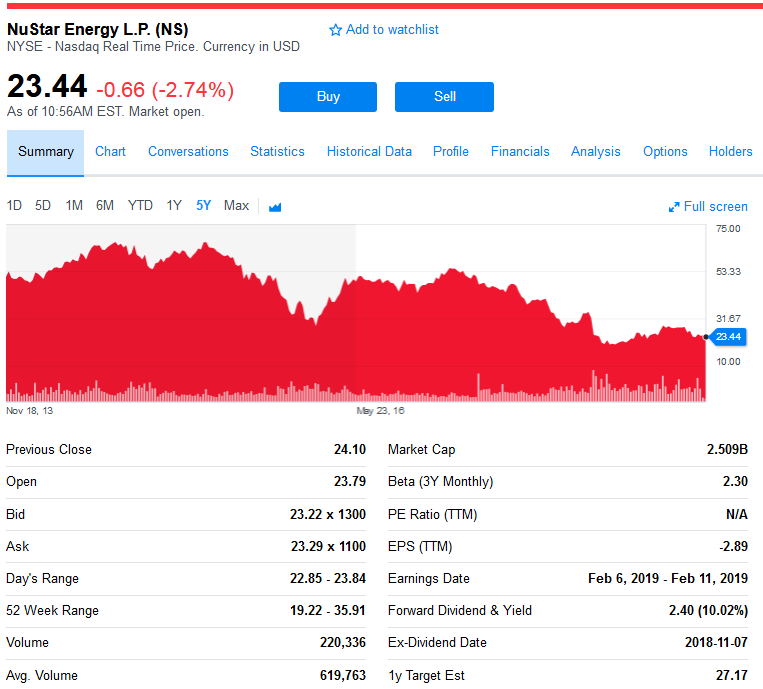Screen dimensions: 763x689
Task: Set the chart range to 5D
Action: point(43,206)
